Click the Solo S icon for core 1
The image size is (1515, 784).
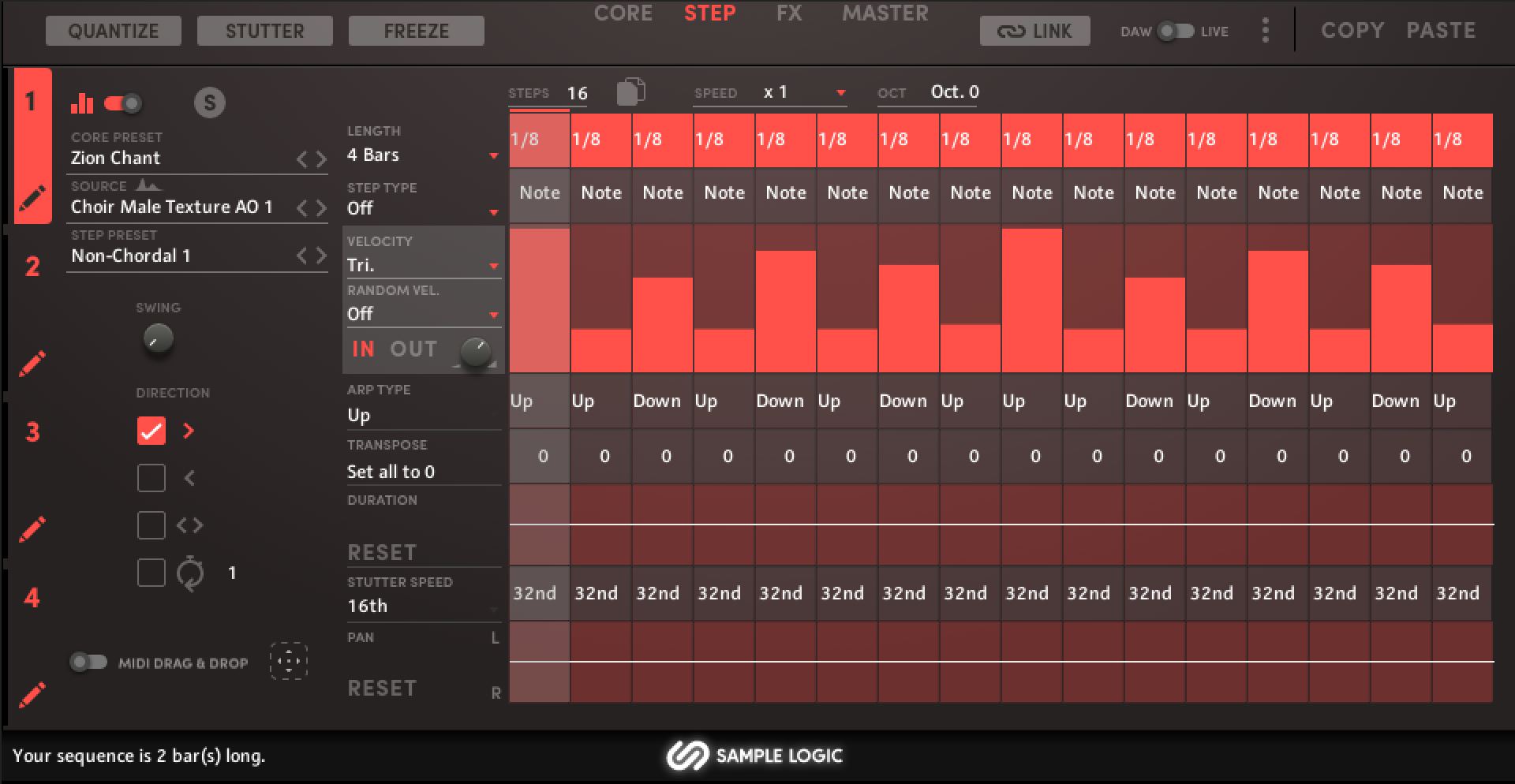coord(209,103)
